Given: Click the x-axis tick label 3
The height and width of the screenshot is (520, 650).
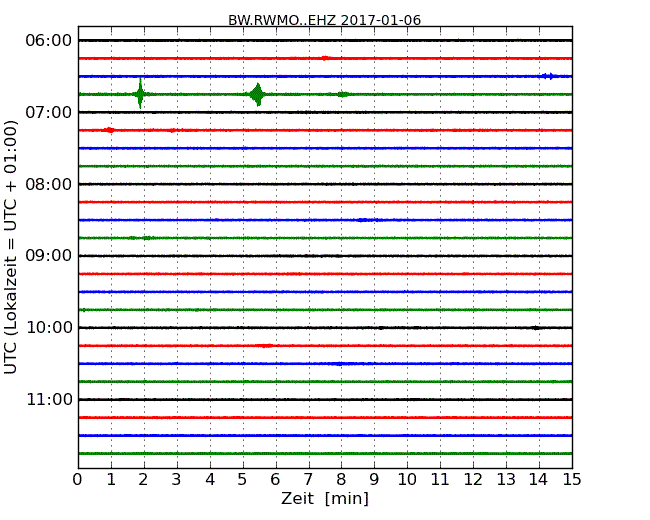Looking at the screenshot, I should [x=177, y=479].
